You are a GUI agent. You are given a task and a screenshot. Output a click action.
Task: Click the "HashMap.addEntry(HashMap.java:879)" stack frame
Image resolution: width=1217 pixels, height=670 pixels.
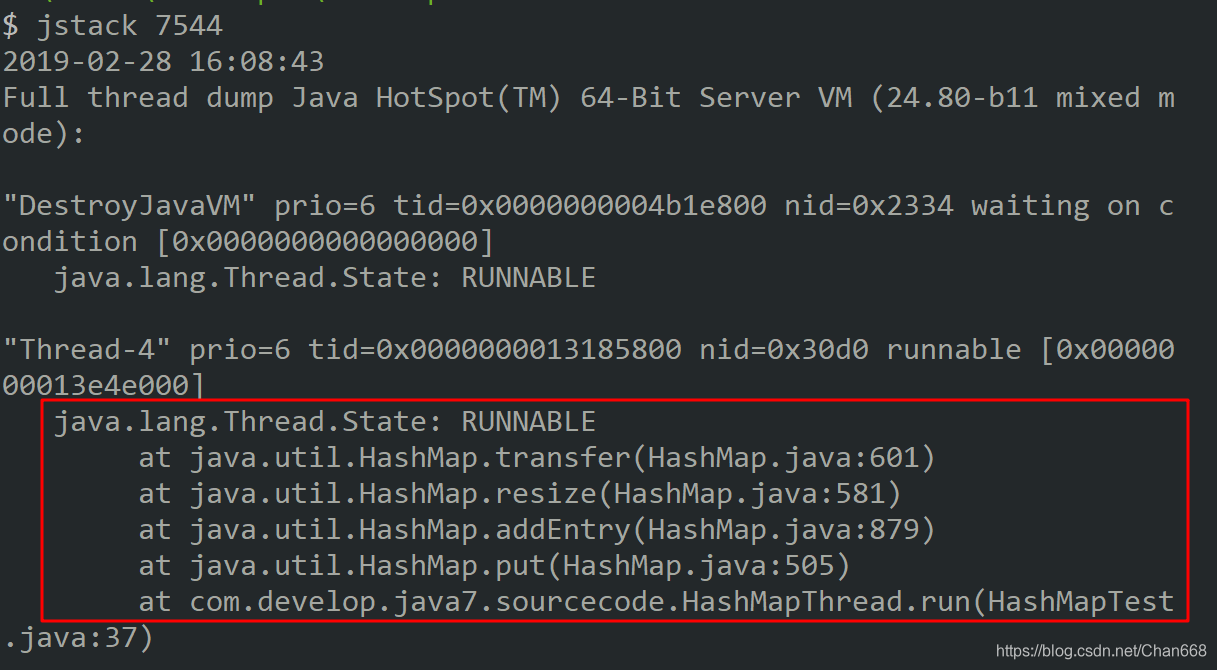[537, 530]
